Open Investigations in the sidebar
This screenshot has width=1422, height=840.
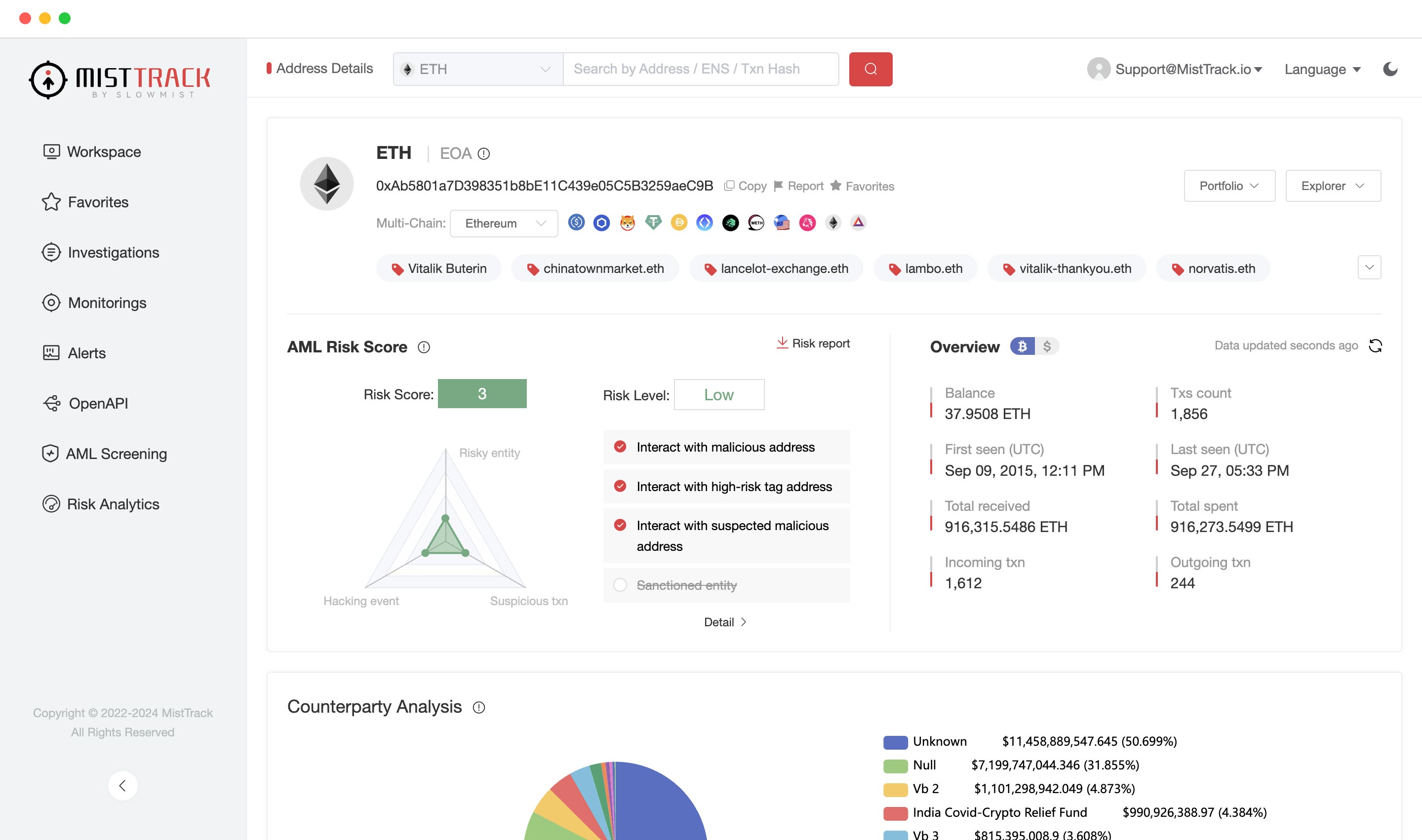[113, 253]
